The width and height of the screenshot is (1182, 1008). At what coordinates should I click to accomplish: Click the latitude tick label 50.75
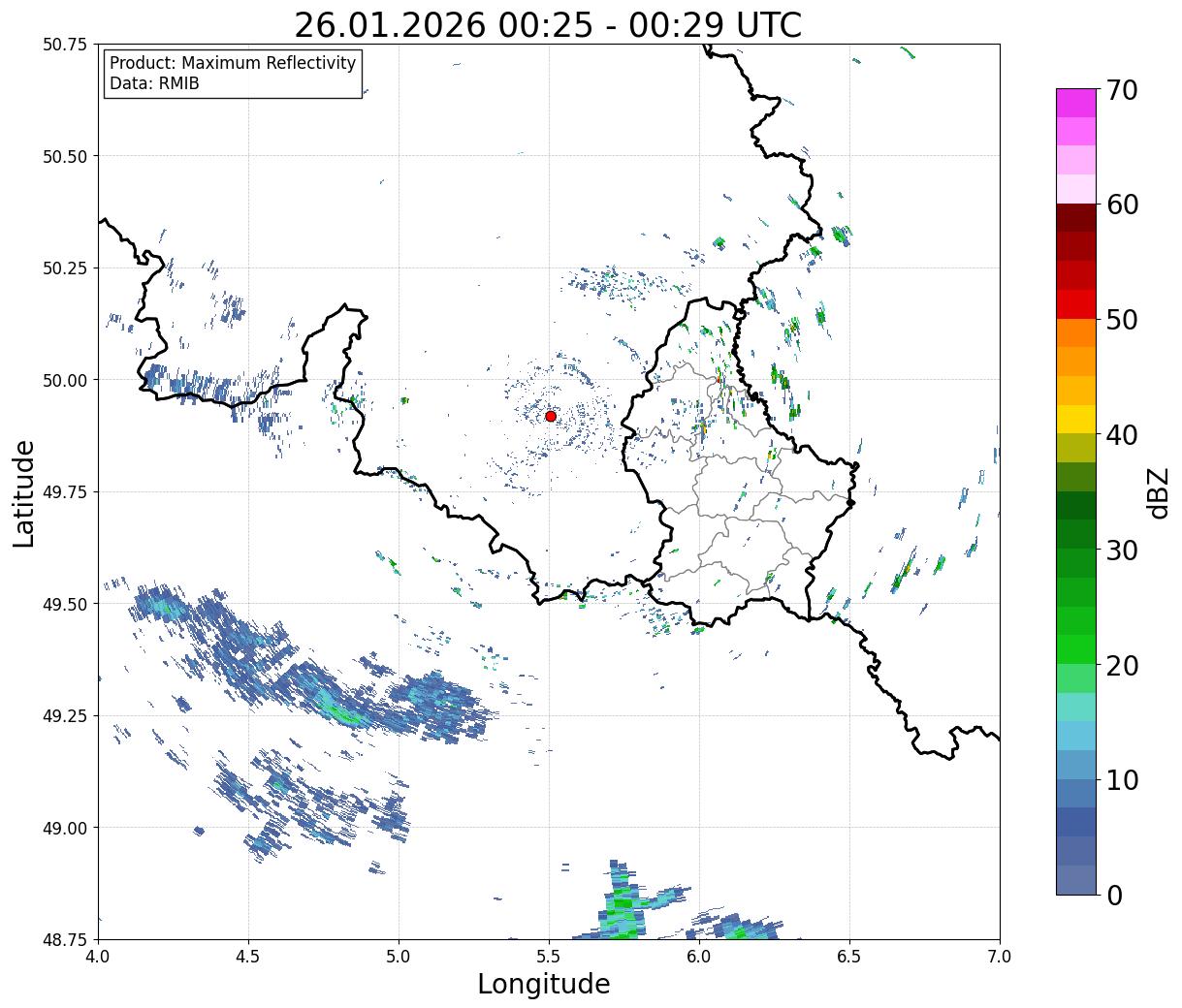tap(65, 45)
